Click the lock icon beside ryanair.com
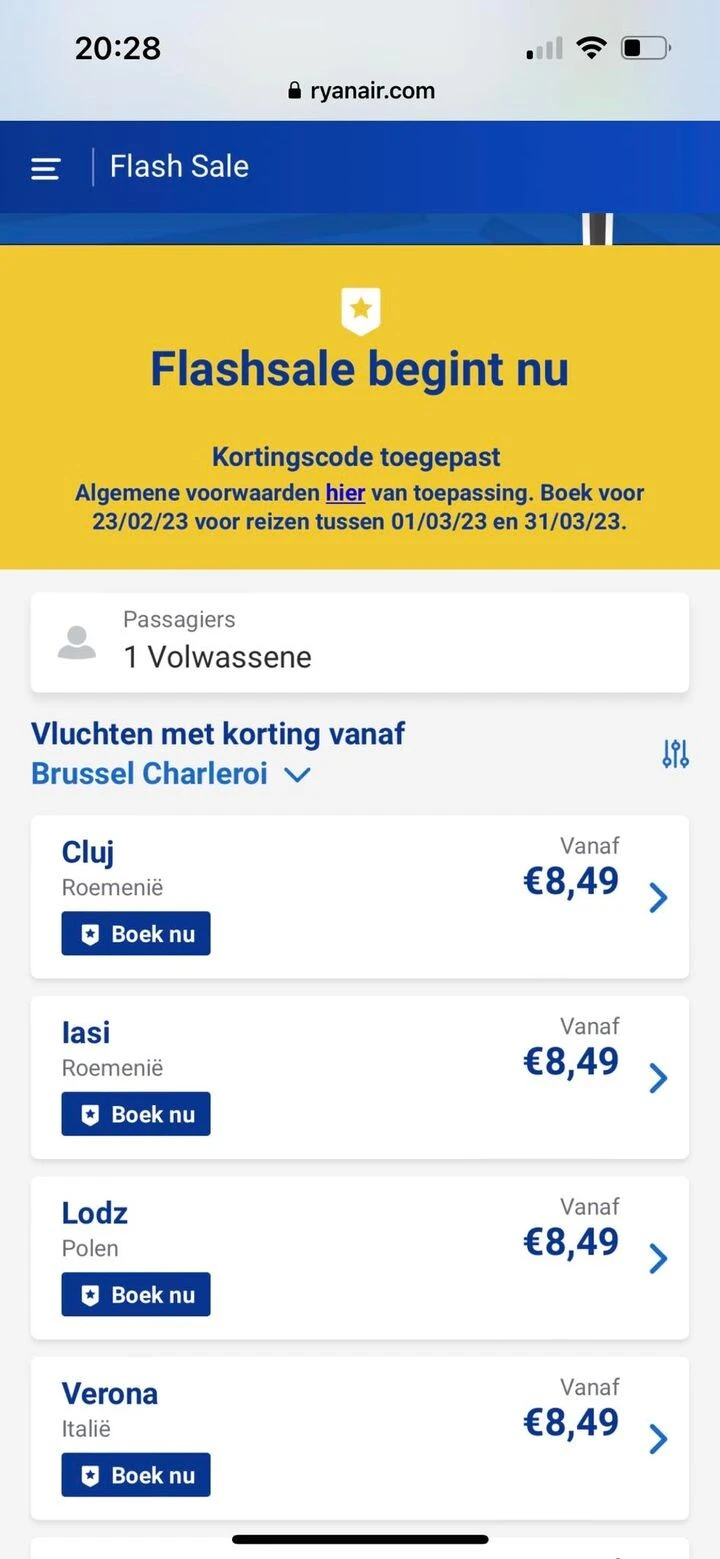720x1559 pixels. (293, 90)
